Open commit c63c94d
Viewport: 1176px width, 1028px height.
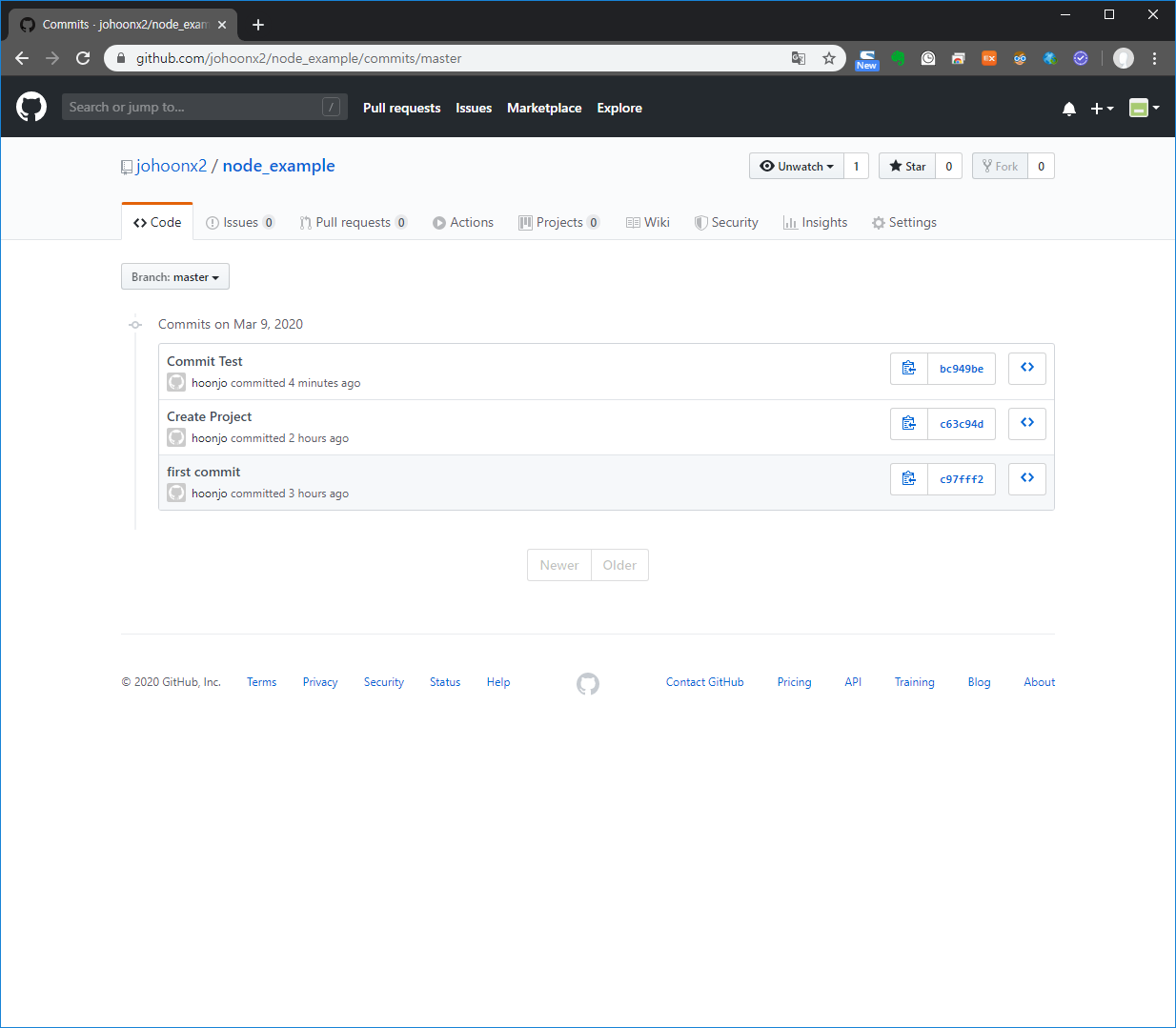(962, 424)
